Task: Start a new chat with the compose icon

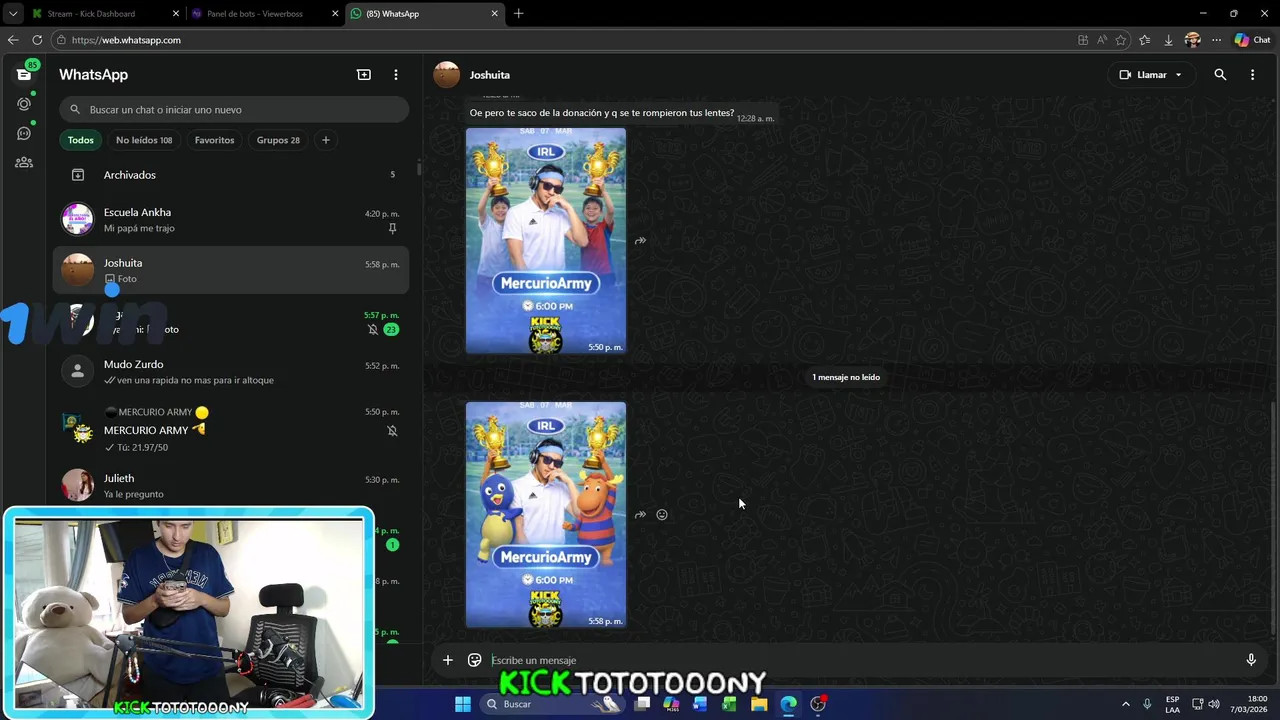Action: (x=364, y=75)
